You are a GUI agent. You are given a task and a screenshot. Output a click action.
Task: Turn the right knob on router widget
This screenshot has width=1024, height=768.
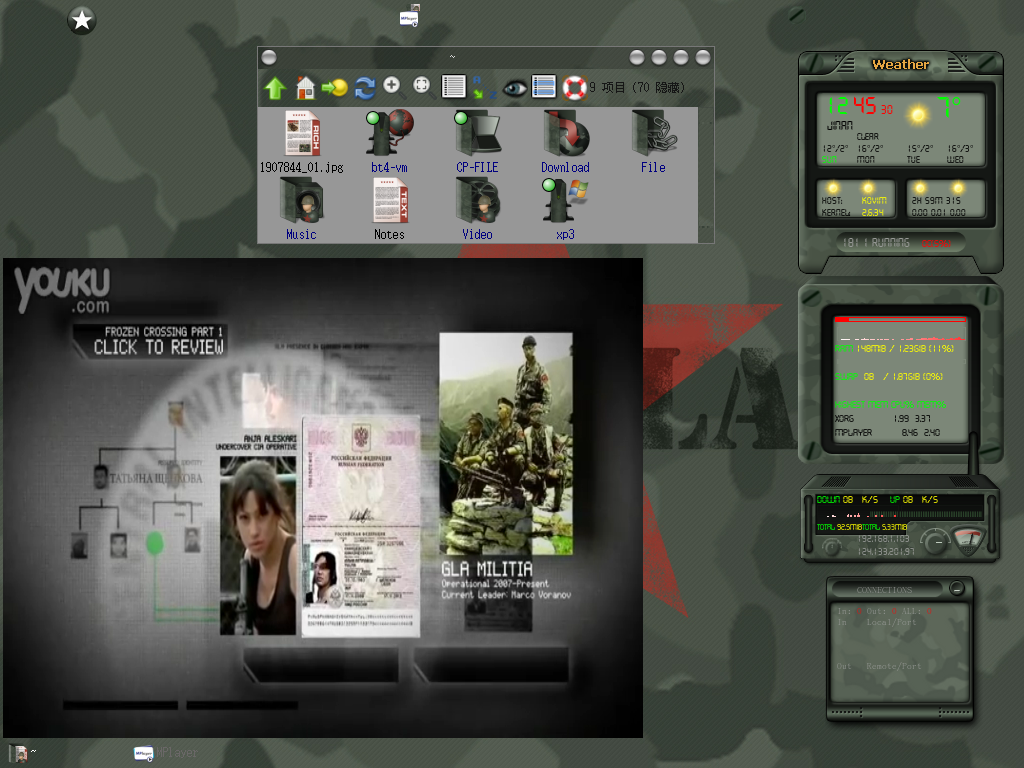coord(936,541)
